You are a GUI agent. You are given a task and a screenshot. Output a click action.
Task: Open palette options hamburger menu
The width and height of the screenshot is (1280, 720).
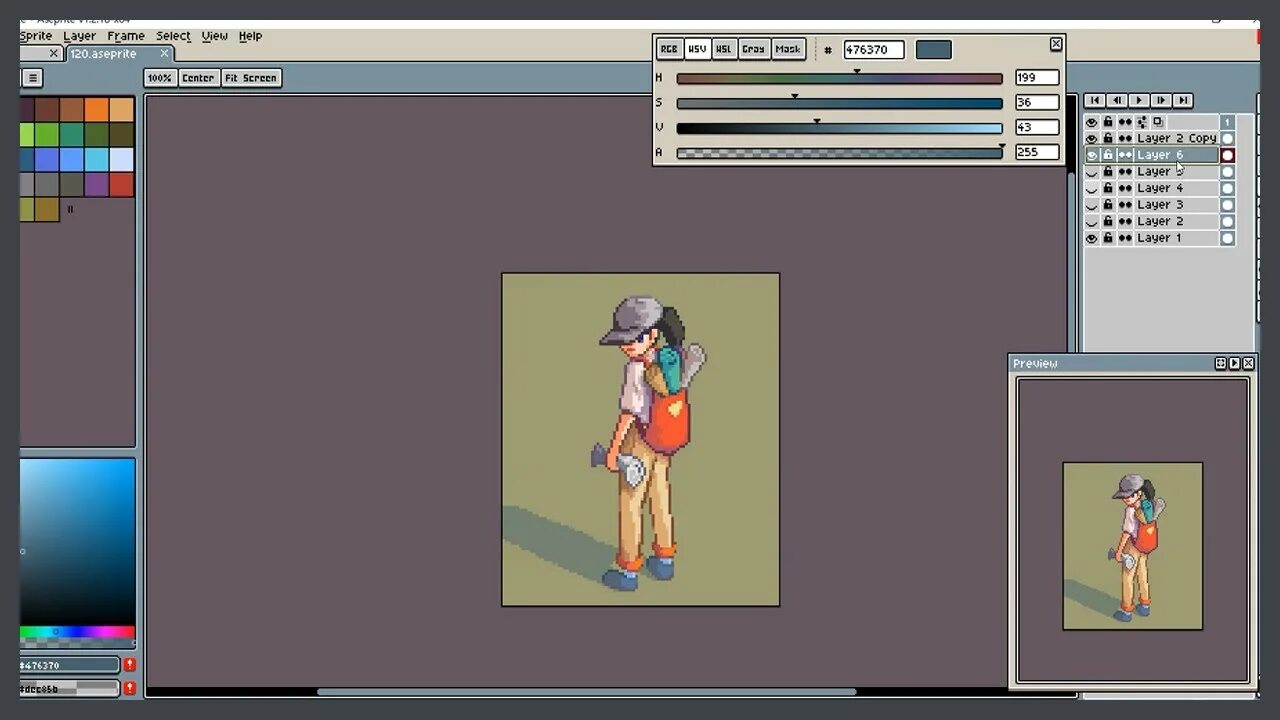coord(33,78)
